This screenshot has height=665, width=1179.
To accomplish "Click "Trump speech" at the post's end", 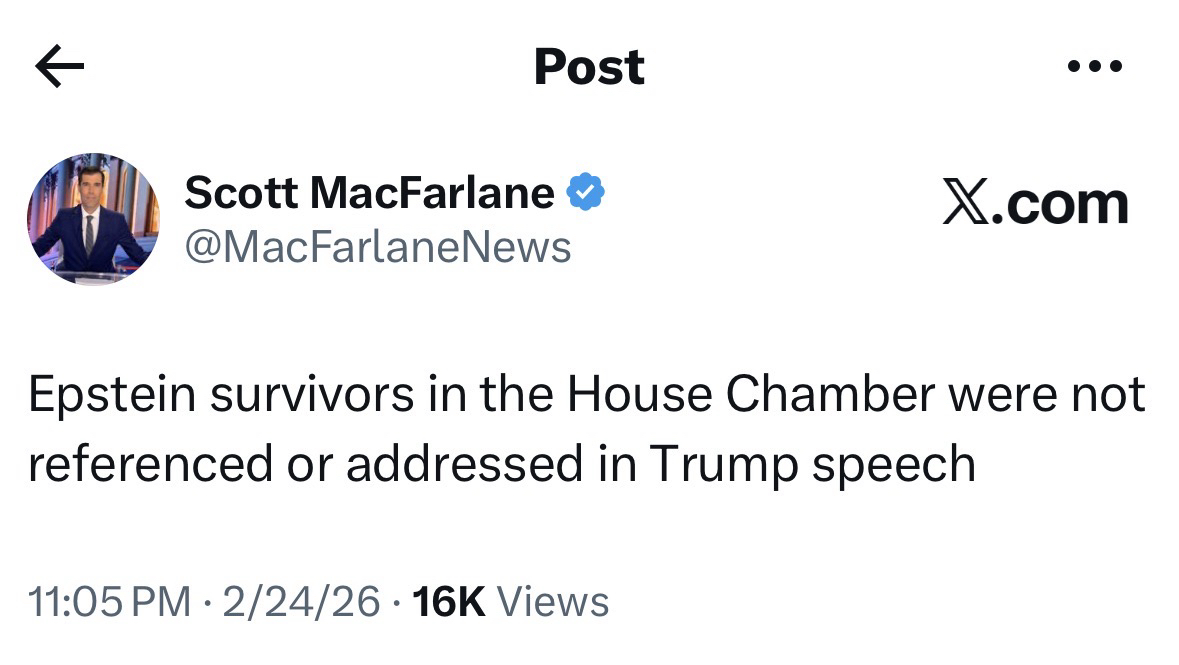I will 812,463.
